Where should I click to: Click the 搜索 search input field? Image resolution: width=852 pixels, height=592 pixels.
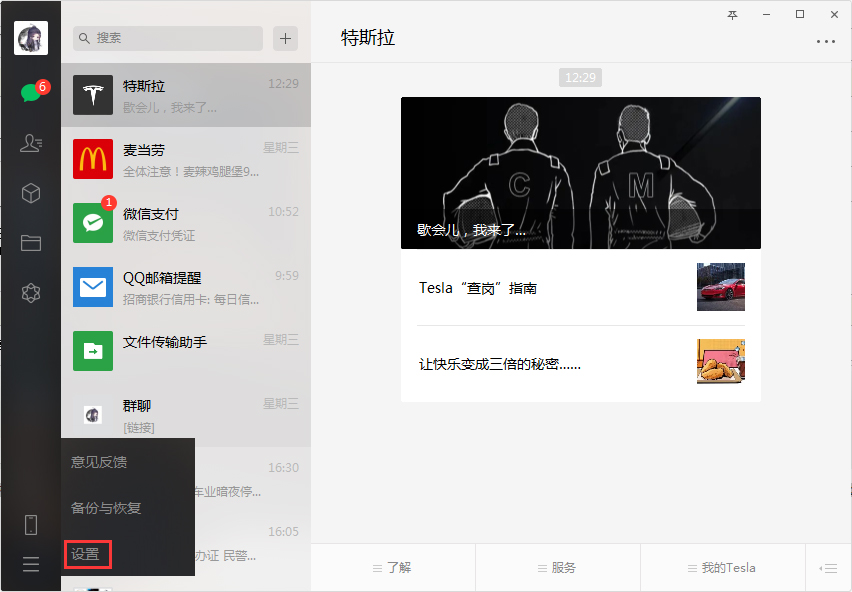coord(167,38)
